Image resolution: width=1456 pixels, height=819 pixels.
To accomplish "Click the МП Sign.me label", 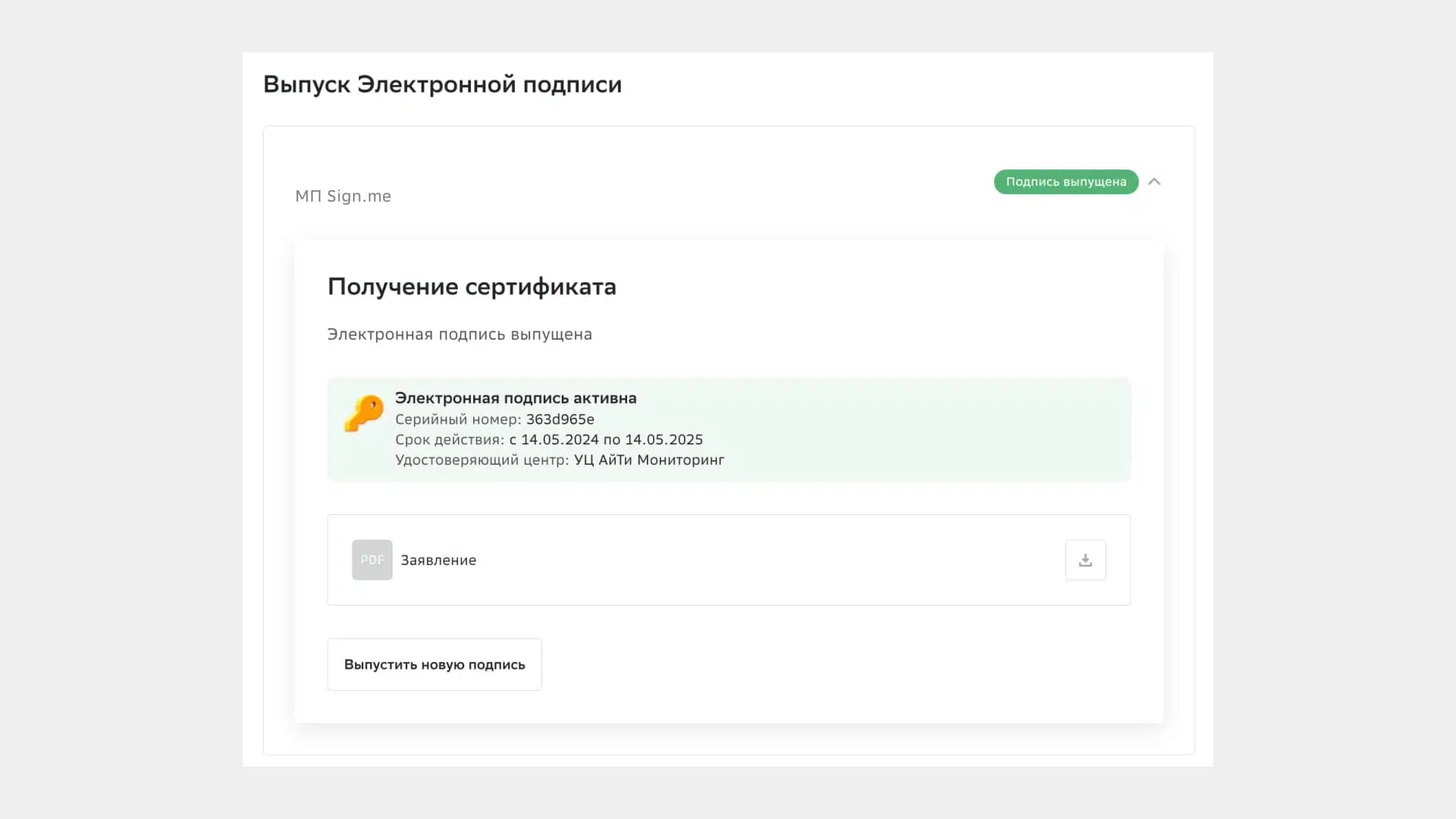I will pos(343,196).
